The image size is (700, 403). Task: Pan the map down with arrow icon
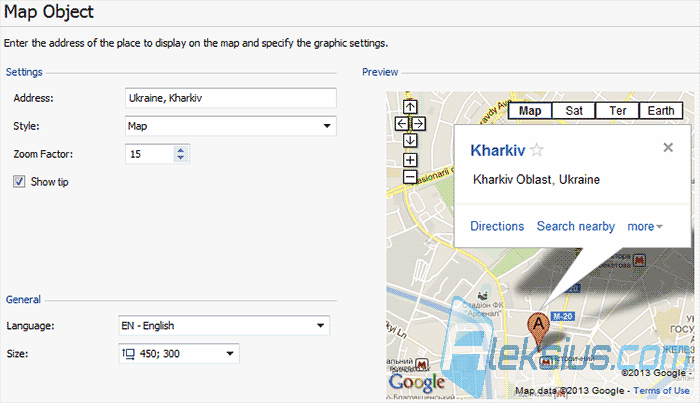pyautogui.click(x=410, y=140)
